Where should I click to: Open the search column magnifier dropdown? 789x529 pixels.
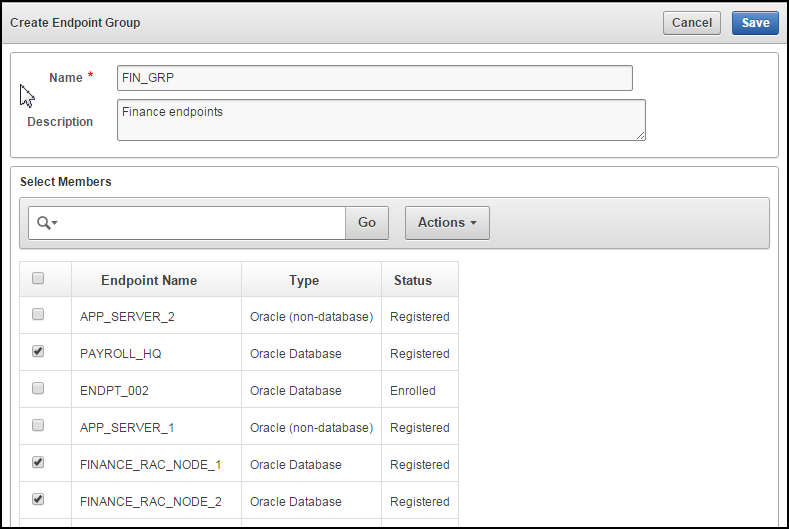(x=47, y=222)
